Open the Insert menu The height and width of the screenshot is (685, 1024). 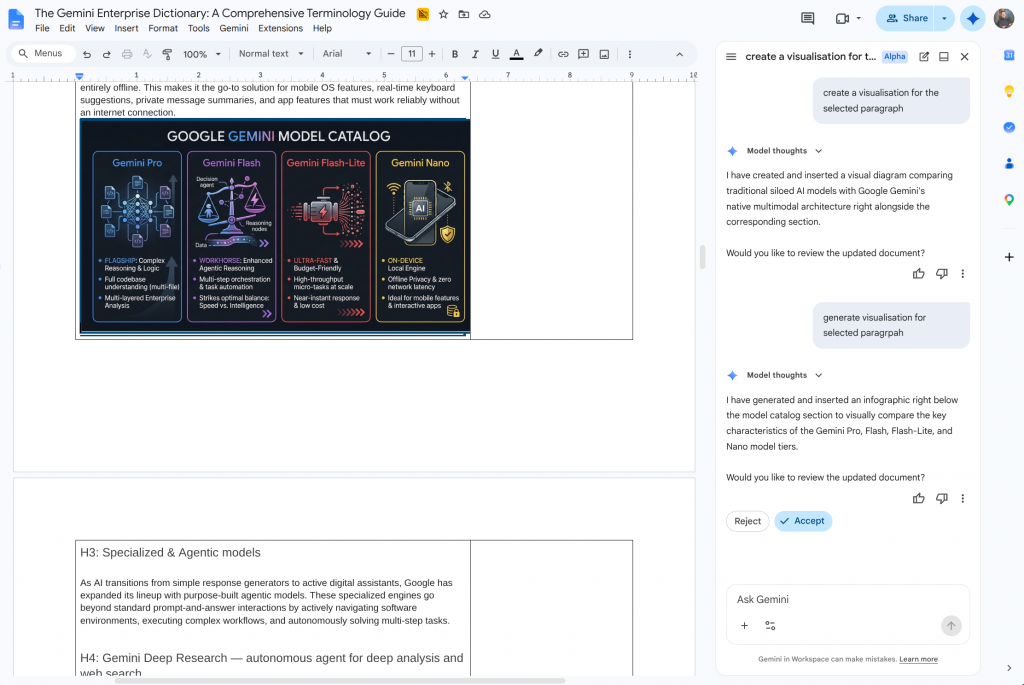point(126,28)
